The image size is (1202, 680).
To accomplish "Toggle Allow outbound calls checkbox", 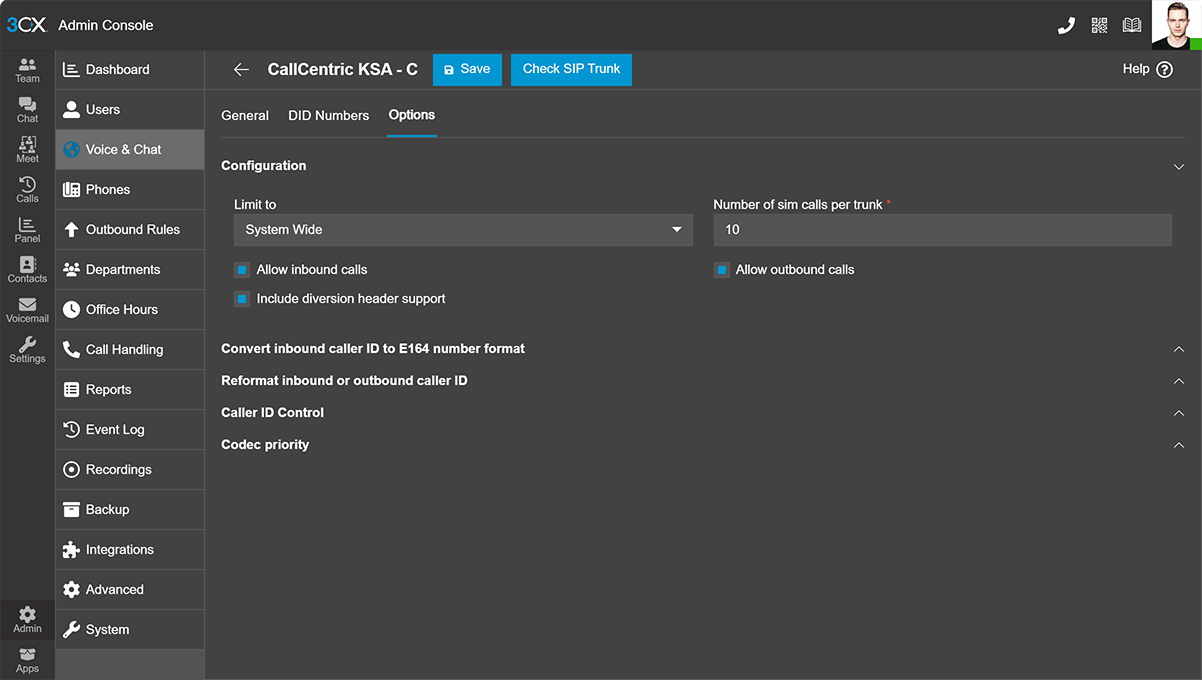I will [721, 270].
